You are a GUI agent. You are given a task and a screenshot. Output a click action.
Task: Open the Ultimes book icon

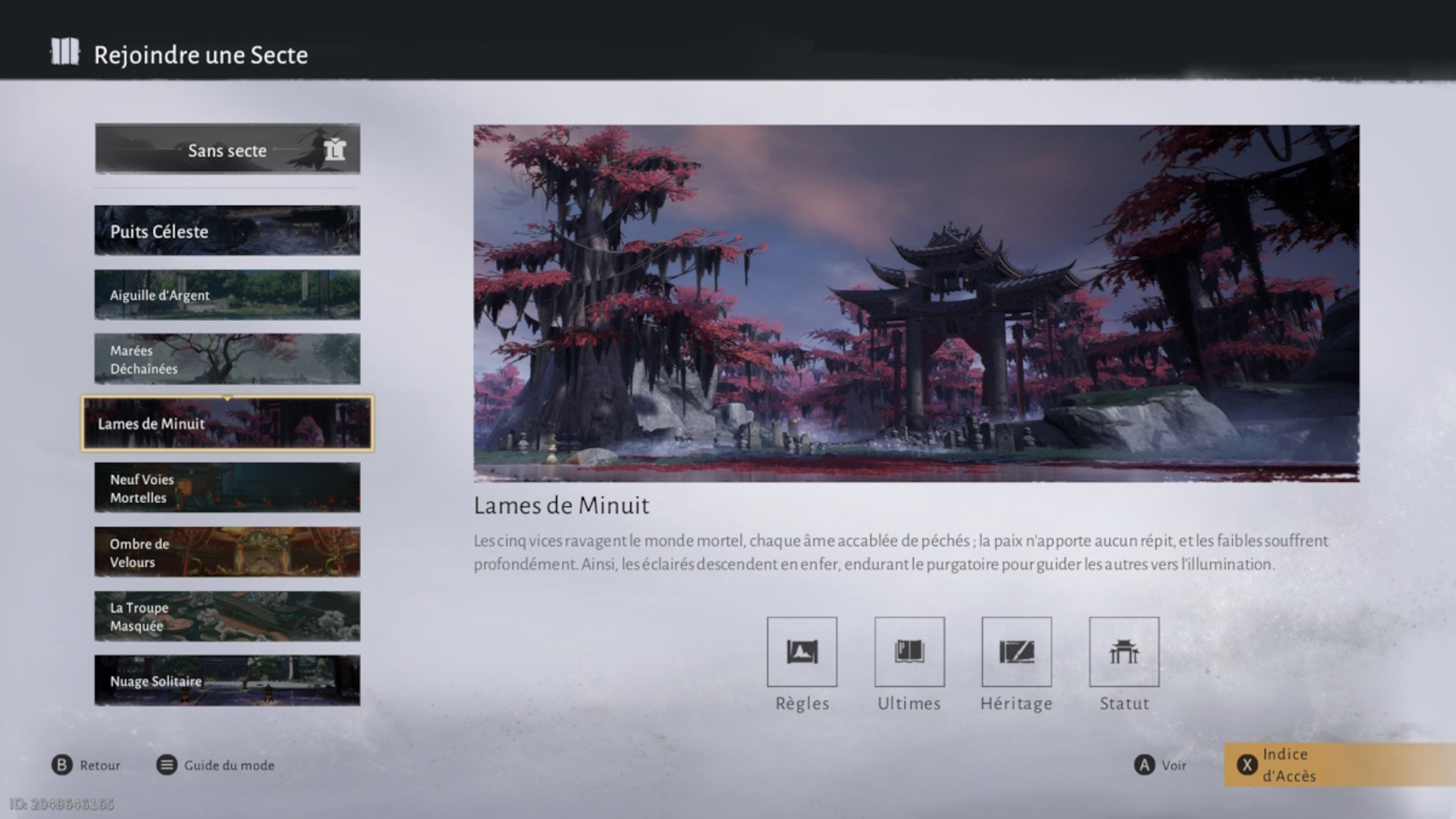(x=909, y=652)
